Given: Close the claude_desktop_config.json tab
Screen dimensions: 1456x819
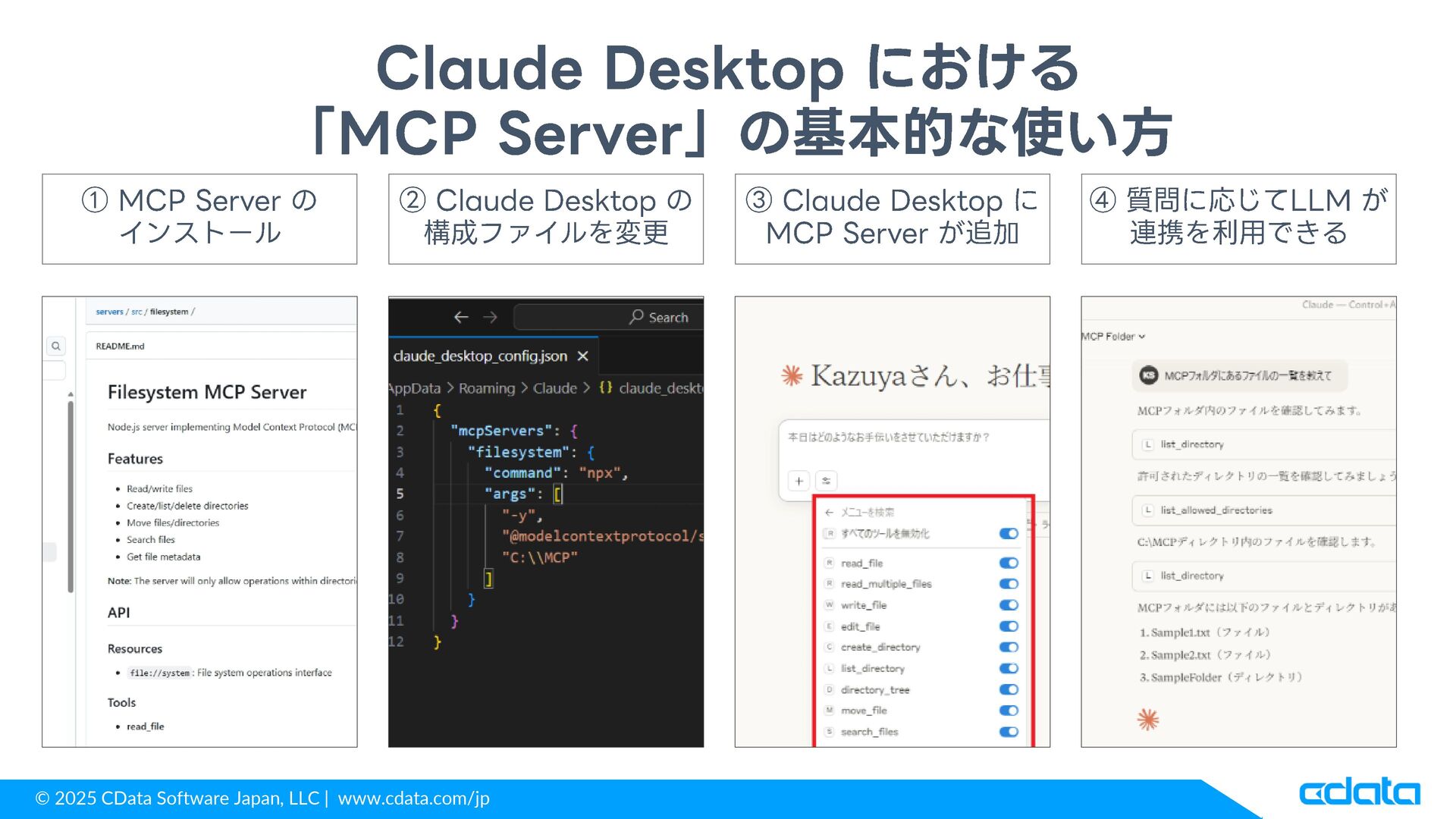Looking at the screenshot, I should point(582,356).
